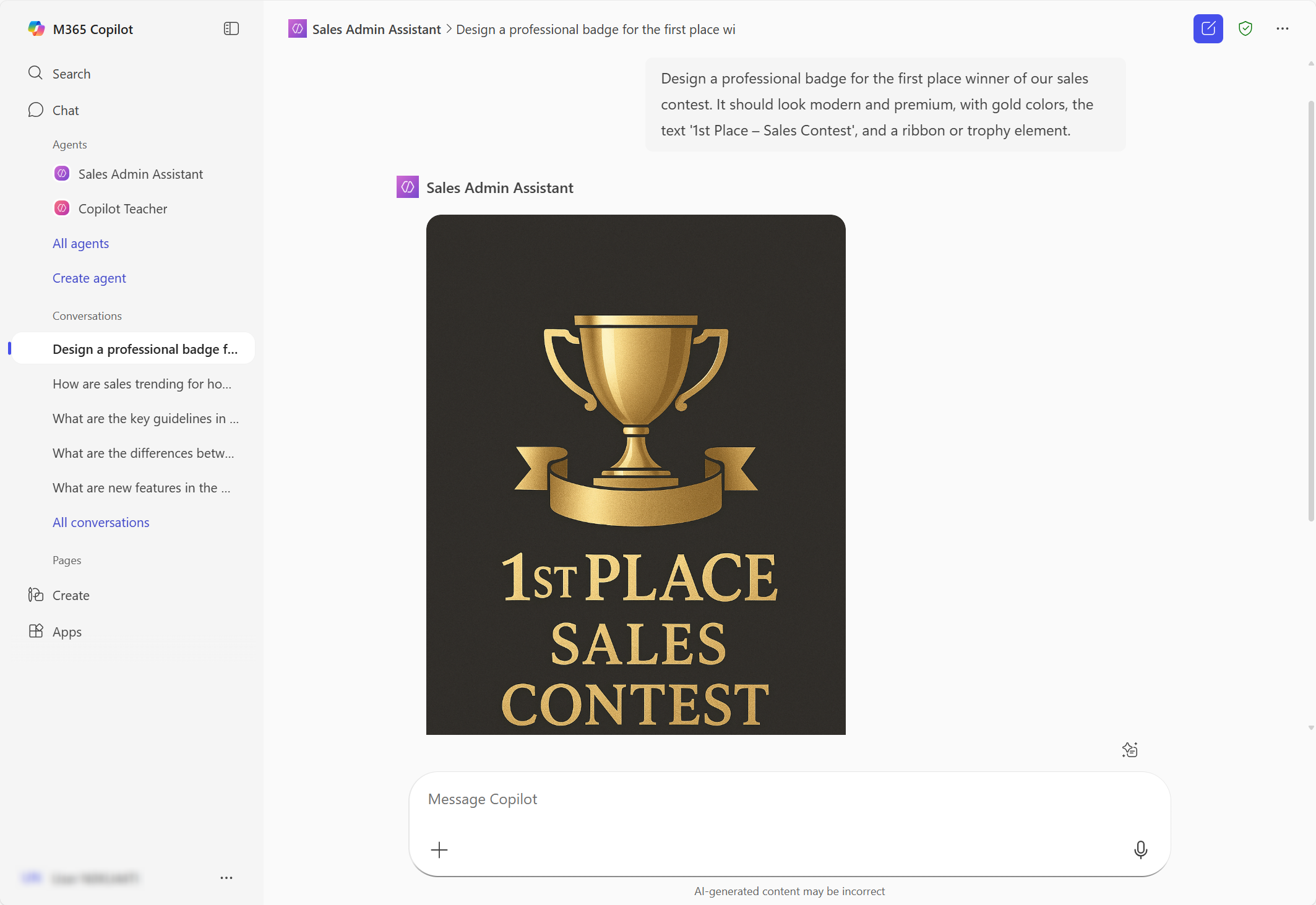The image size is (1316, 905).
Task: Open the green shield protection icon
Action: point(1245,29)
